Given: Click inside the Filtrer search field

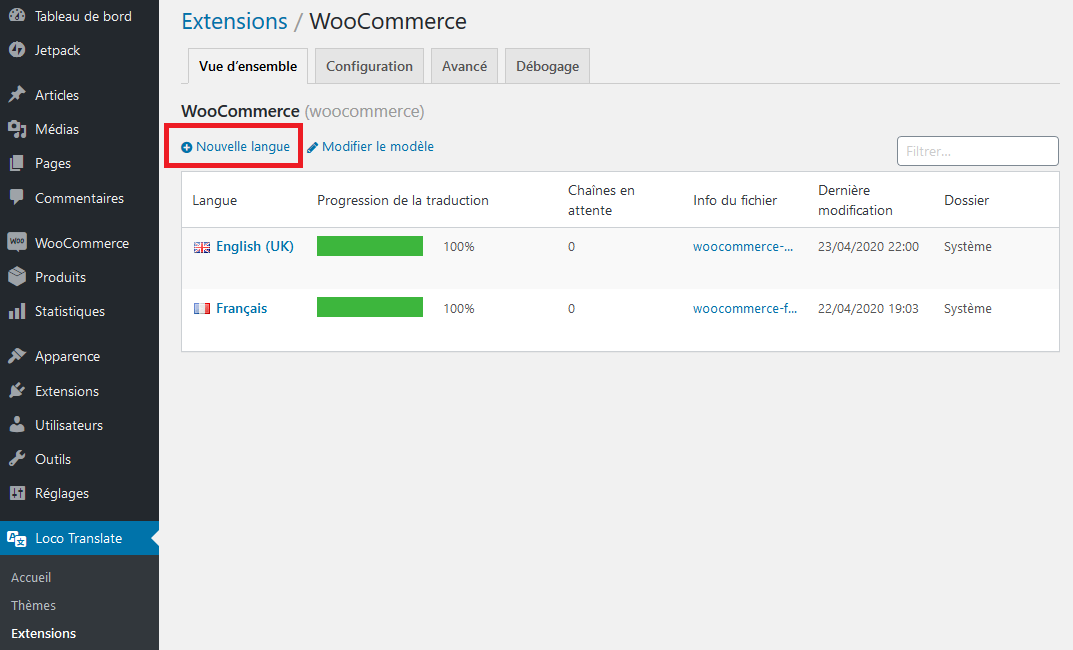Looking at the screenshot, I should pyautogui.click(x=977, y=150).
